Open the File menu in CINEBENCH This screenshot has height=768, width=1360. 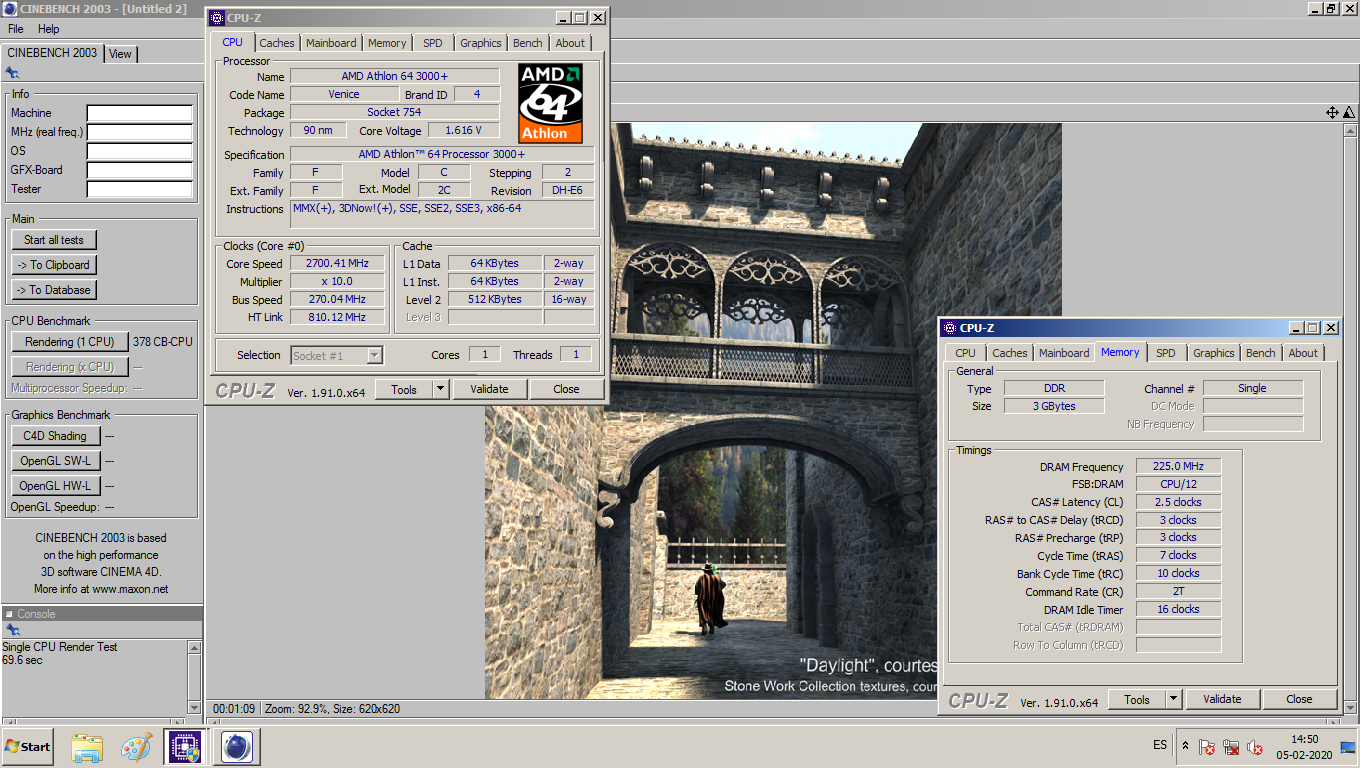point(16,29)
